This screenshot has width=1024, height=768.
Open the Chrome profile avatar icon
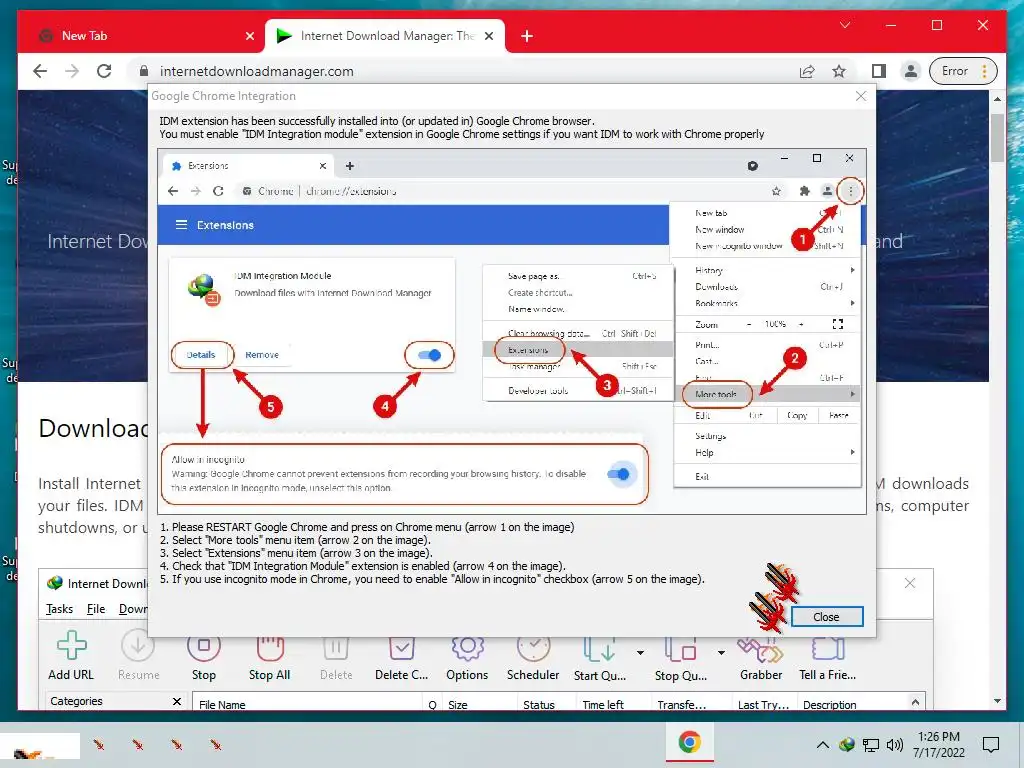[x=910, y=71]
